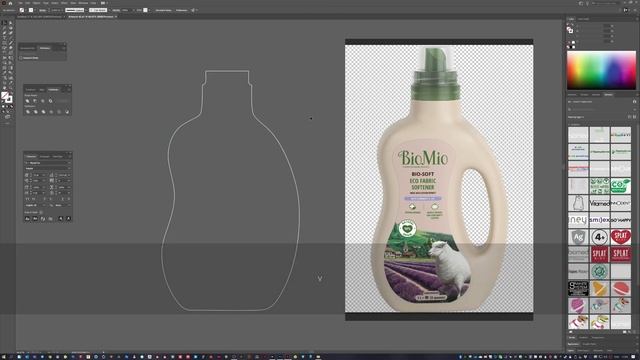The height and width of the screenshot is (360, 640).
Task: Select the Selection tool in toolbar
Action: (5, 23)
